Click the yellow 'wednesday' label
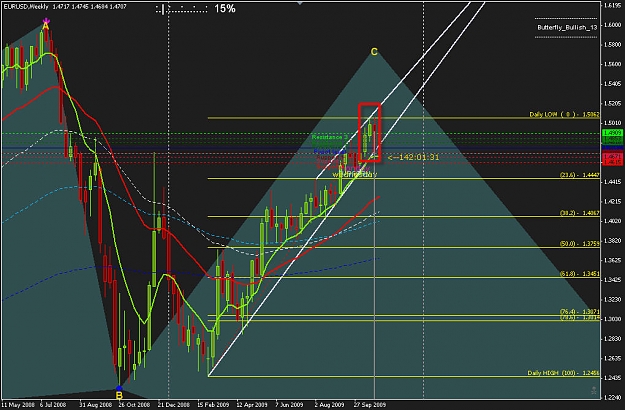 (x=354, y=174)
